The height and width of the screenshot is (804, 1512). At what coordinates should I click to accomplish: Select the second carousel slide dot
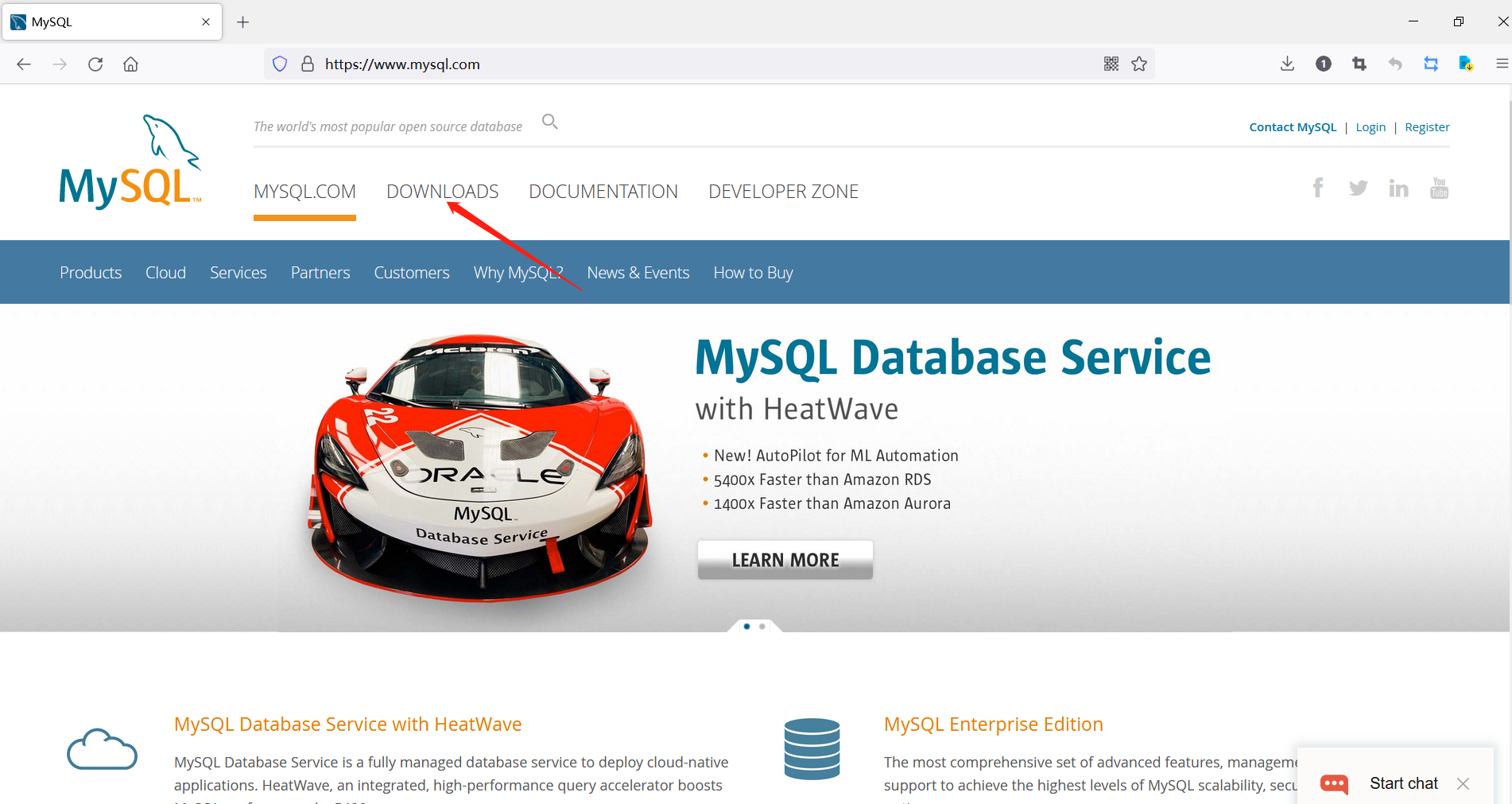tap(762, 627)
